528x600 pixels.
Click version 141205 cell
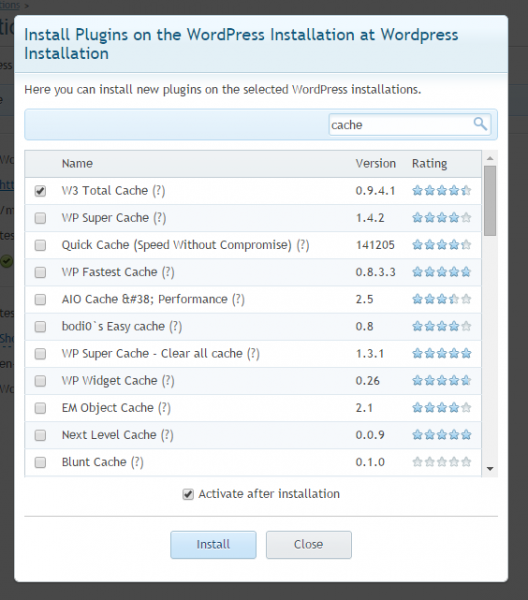(x=375, y=245)
